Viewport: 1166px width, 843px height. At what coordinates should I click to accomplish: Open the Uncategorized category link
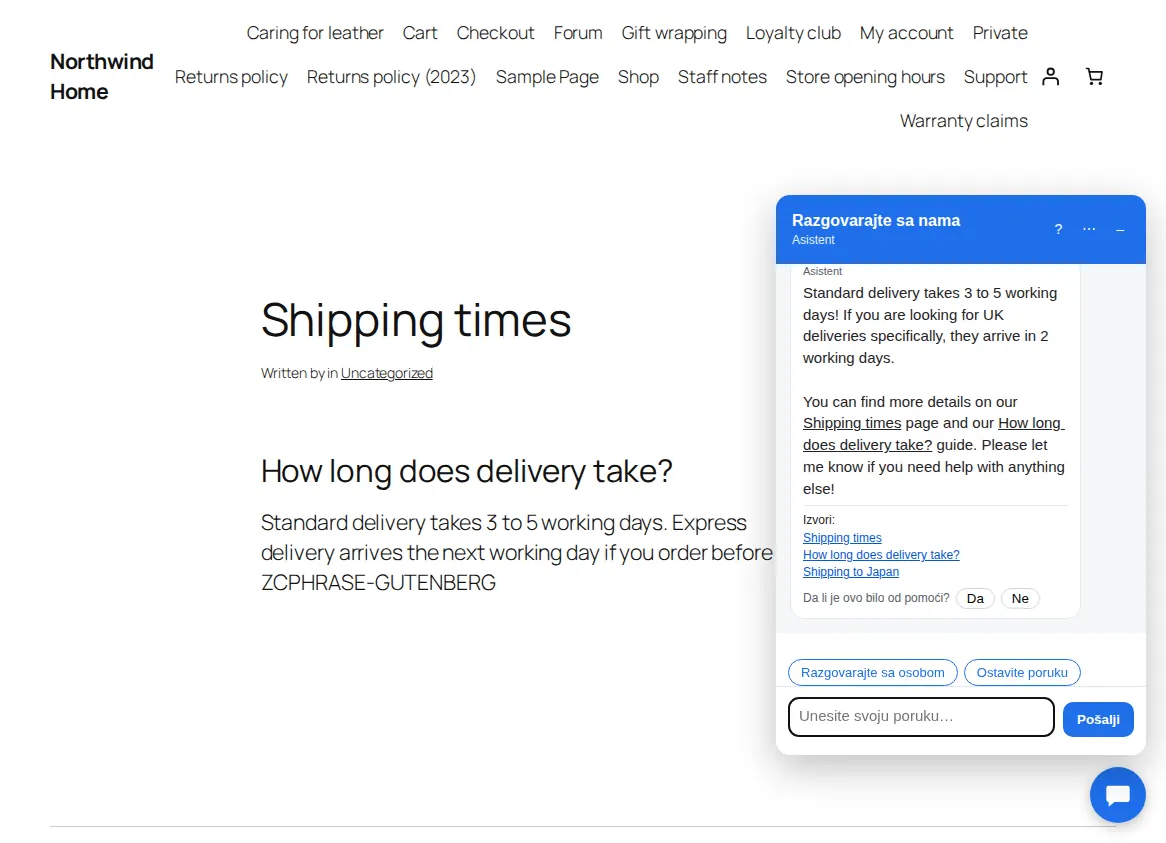pyautogui.click(x=387, y=373)
